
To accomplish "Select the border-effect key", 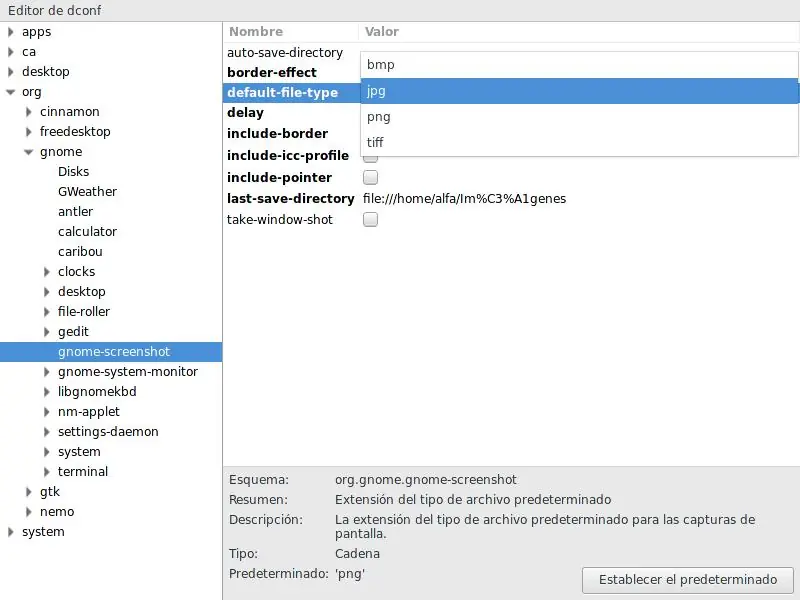I will coord(272,72).
